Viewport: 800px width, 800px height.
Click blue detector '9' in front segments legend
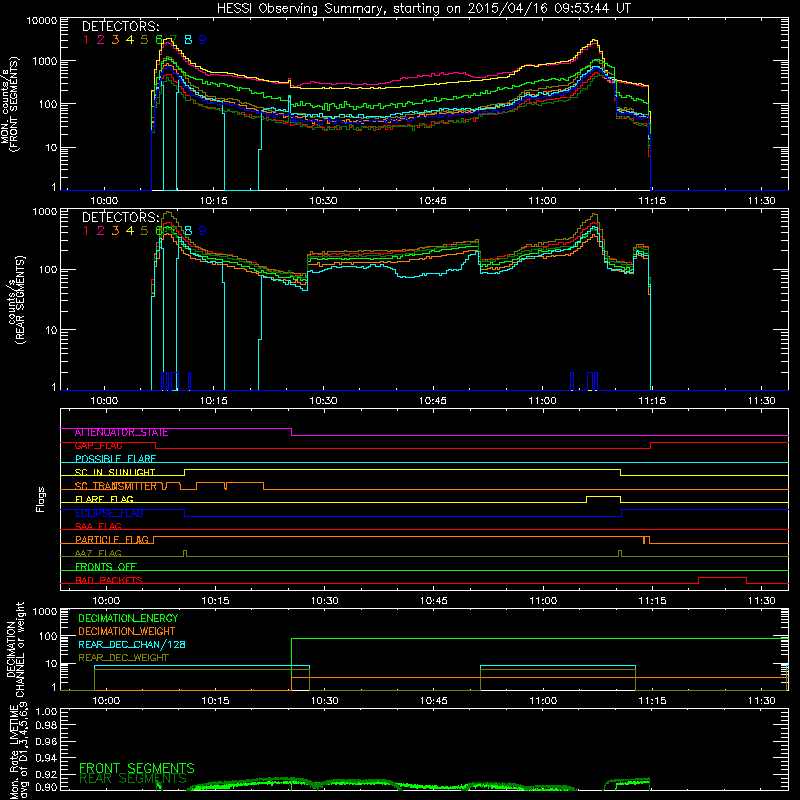point(203,40)
